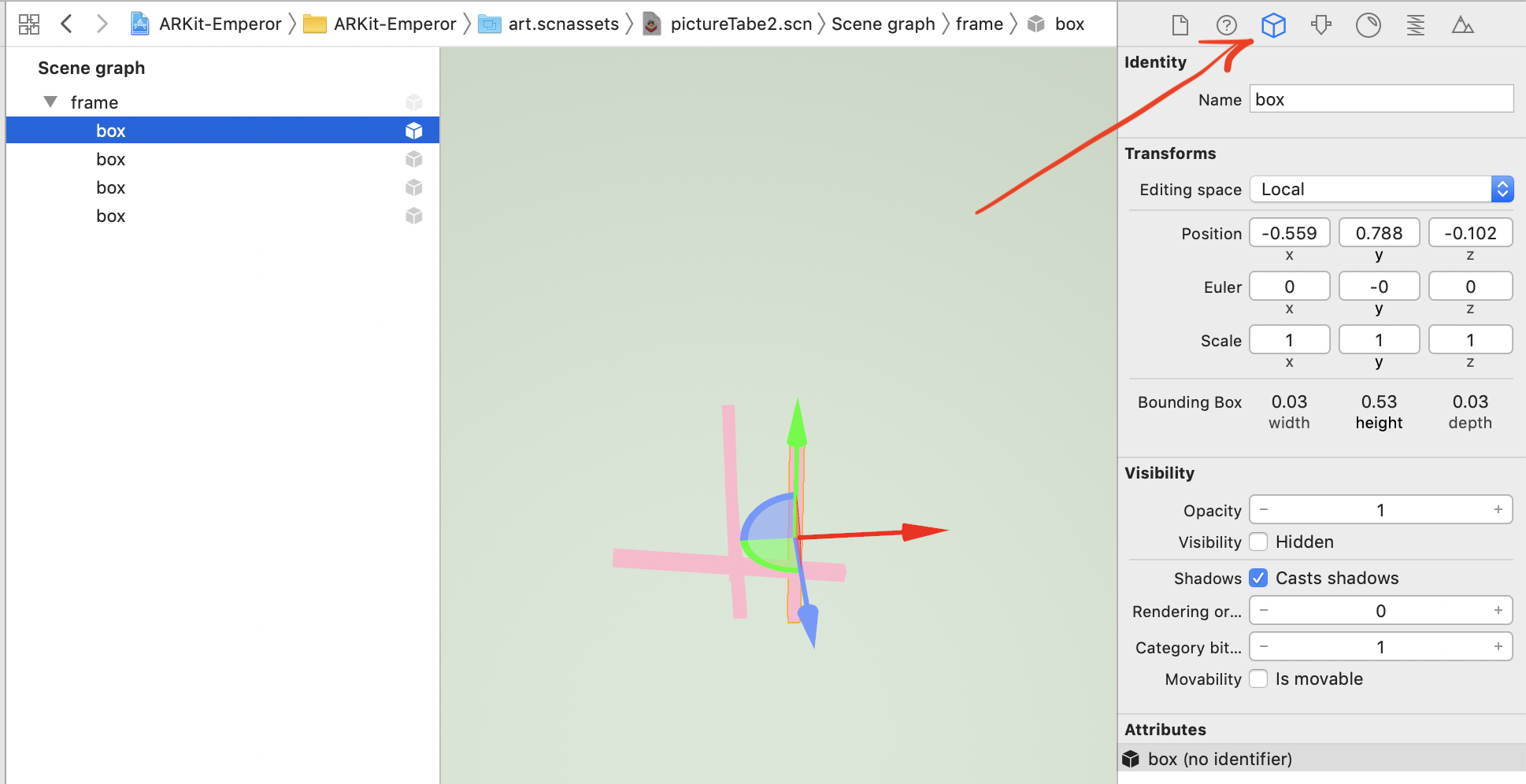Click the Opacity value field
Image resolution: width=1526 pixels, height=784 pixels.
pyautogui.click(x=1380, y=510)
